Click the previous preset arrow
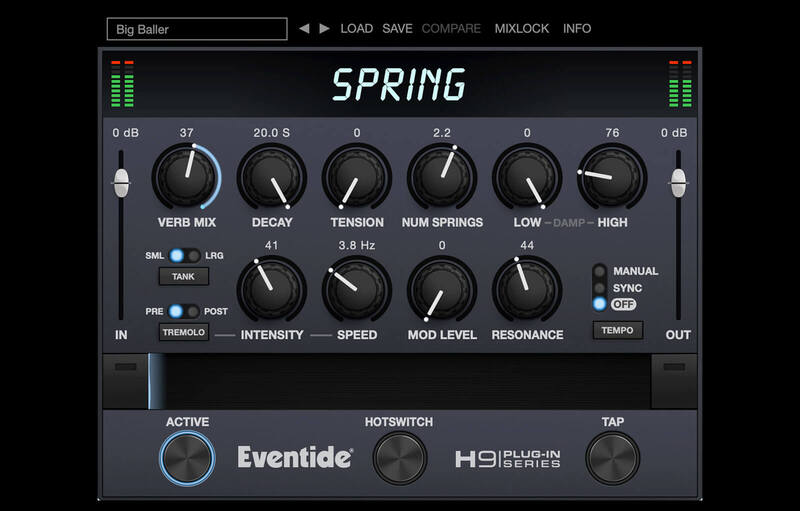 point(304,29)
